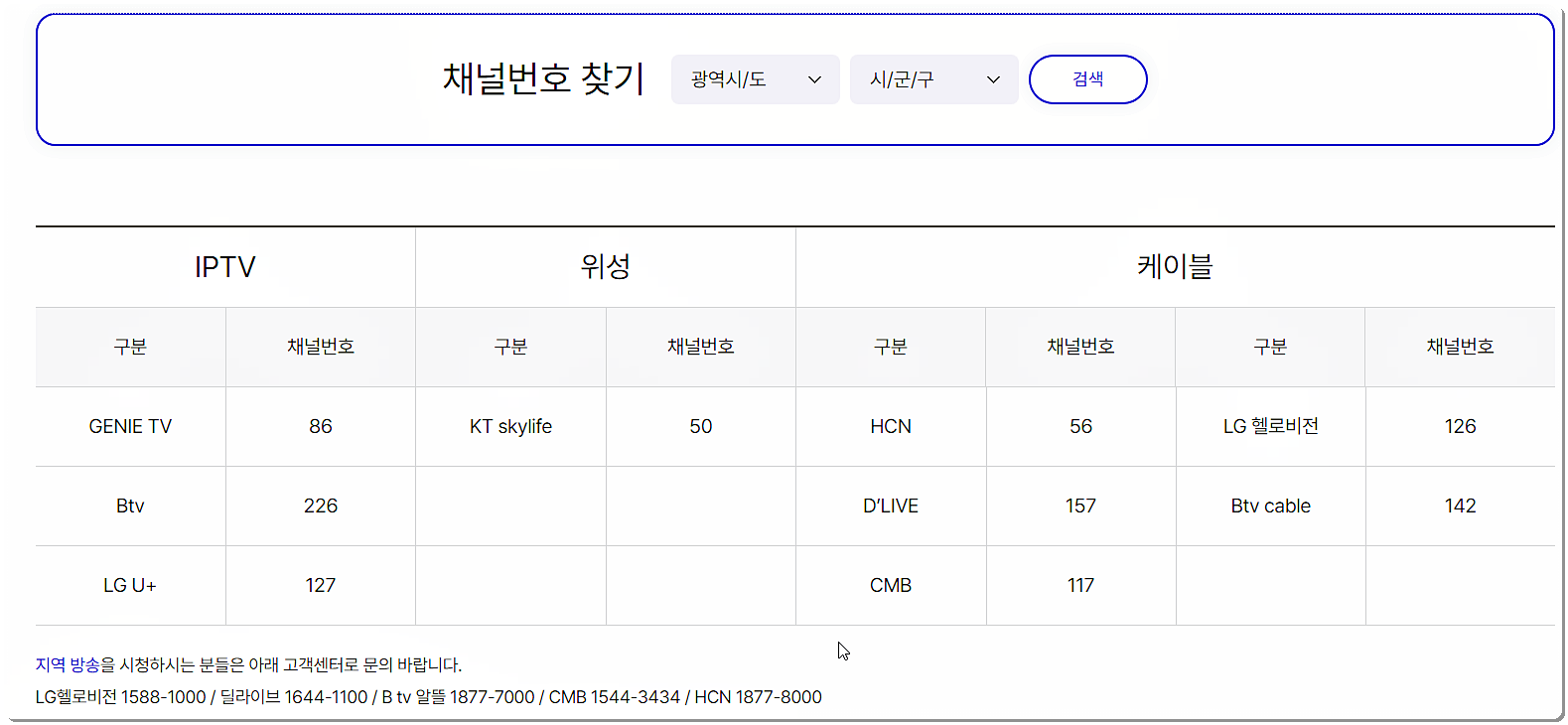Select the LG U+ cell

tap(130, 585)
